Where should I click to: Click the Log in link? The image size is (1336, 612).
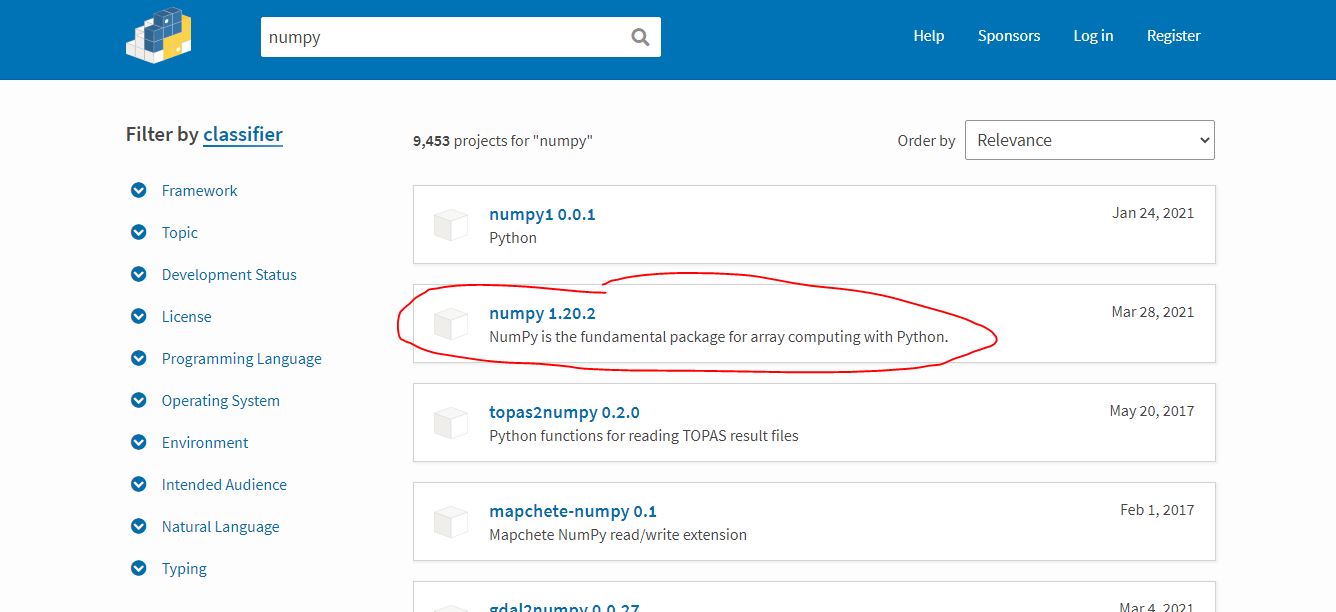pyautogui.click(x=1092, y=36)
